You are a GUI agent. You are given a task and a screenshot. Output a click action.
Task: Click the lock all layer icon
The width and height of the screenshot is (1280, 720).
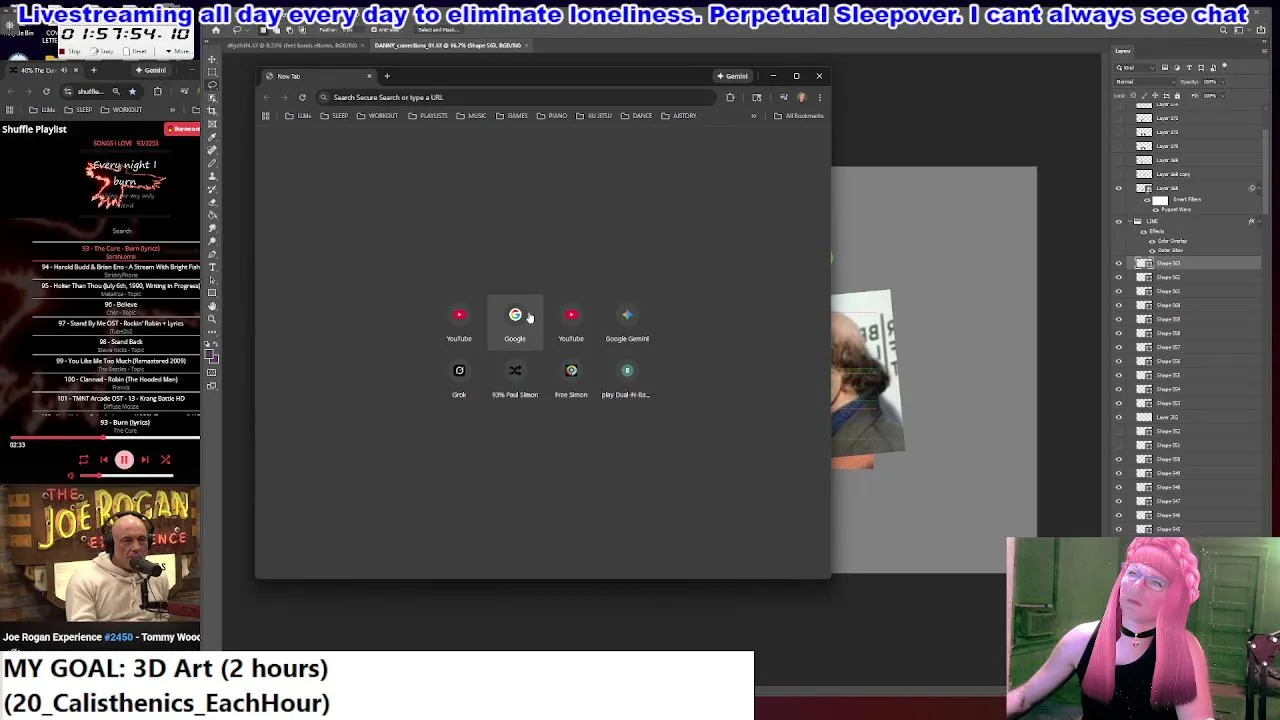coord(1176,96)
